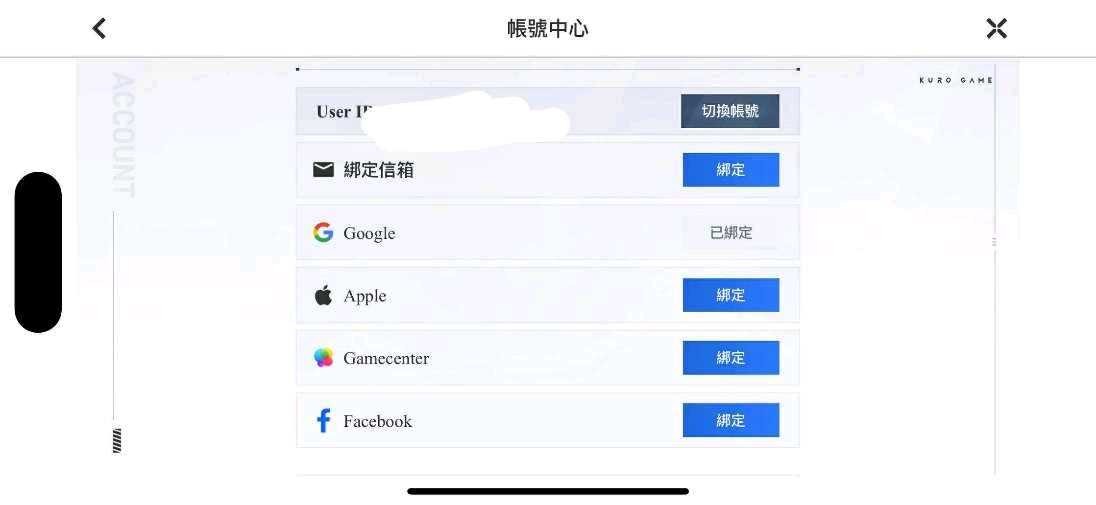Bind Facebook with its 綁定 button
Viewport: 1096px width, 505px height.
(730, 420)
